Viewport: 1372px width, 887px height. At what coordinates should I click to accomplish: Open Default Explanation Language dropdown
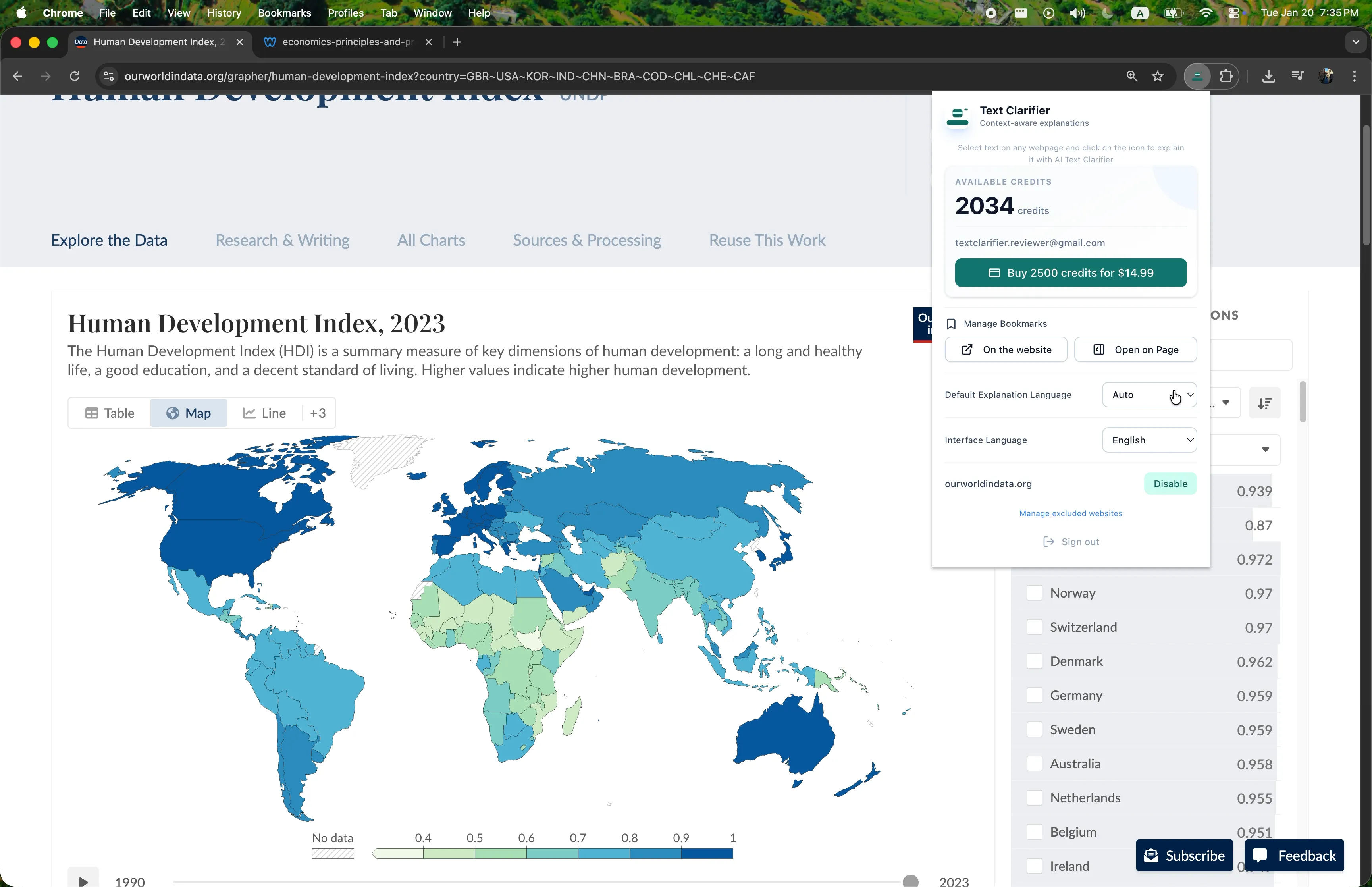(x=1148, y=395)
